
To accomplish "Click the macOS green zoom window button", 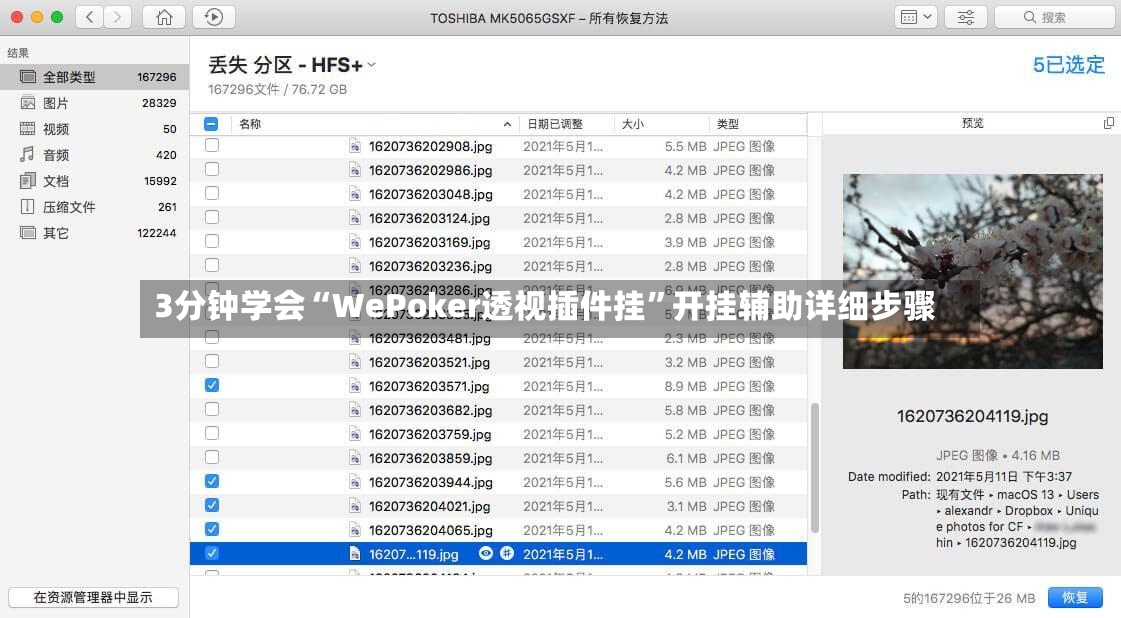I will click(x=56, y=16).
